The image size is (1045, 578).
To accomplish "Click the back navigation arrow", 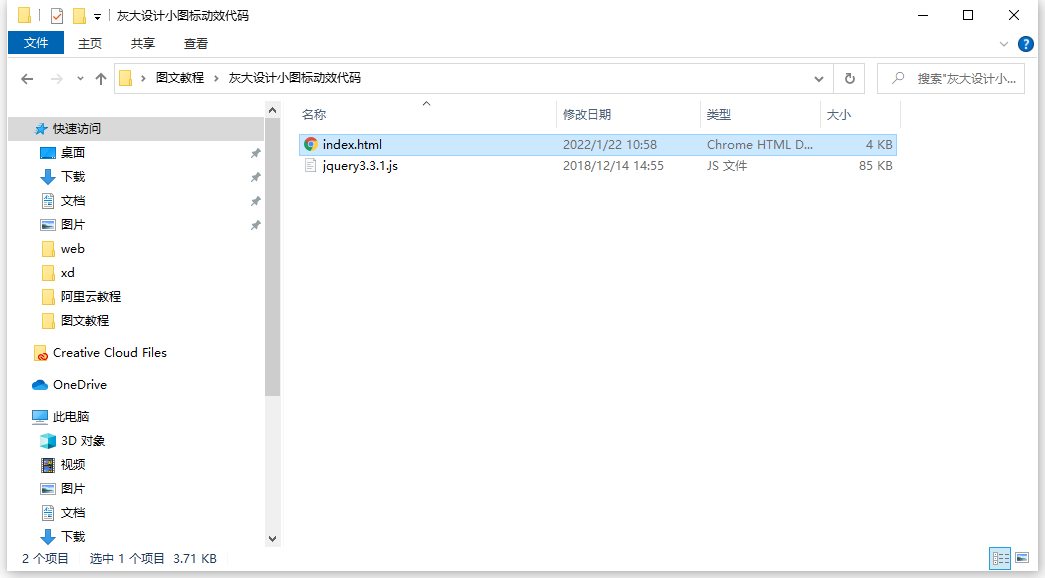I will (26, 78).
